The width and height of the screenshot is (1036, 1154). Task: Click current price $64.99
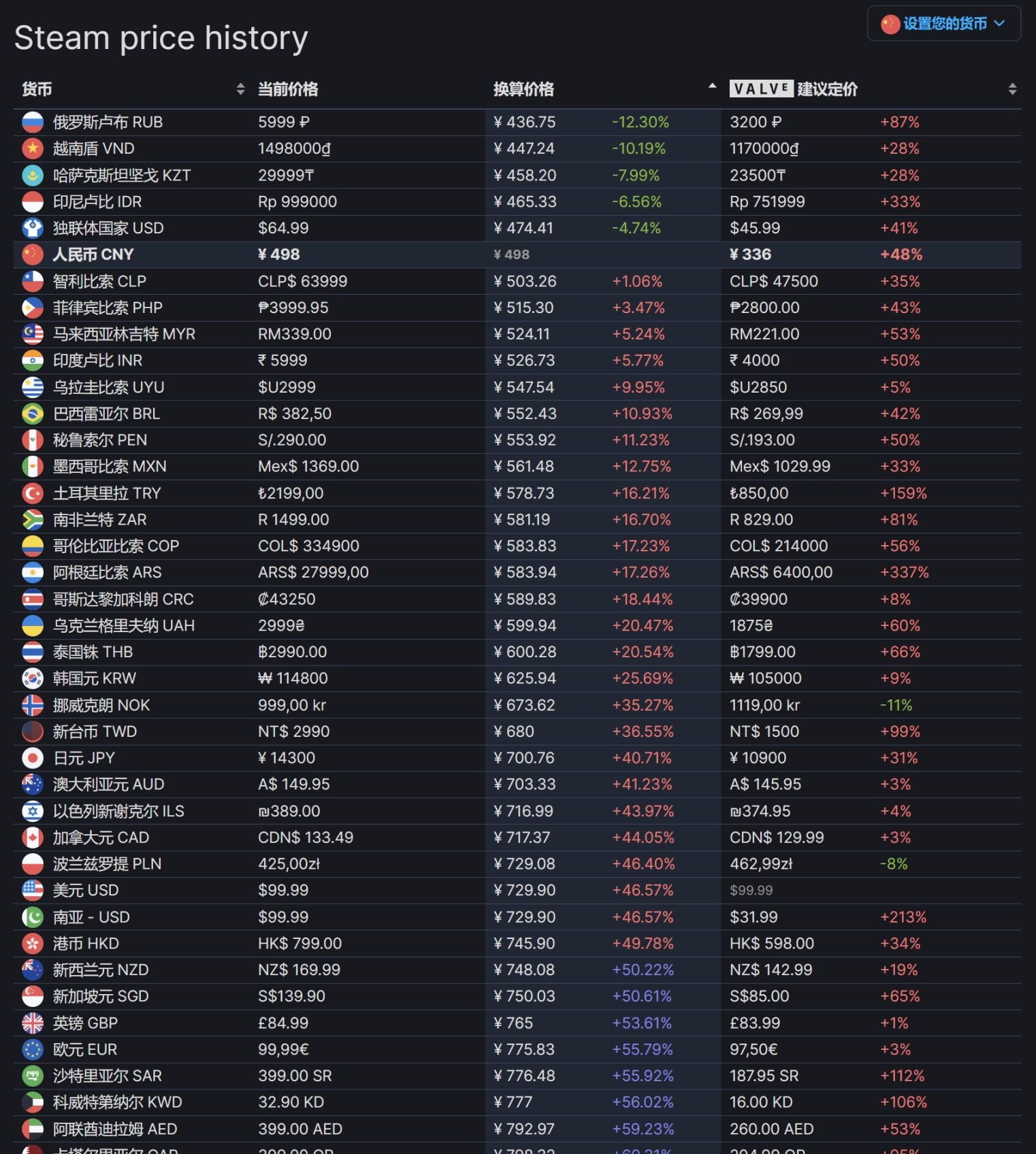tap(283, 229)
